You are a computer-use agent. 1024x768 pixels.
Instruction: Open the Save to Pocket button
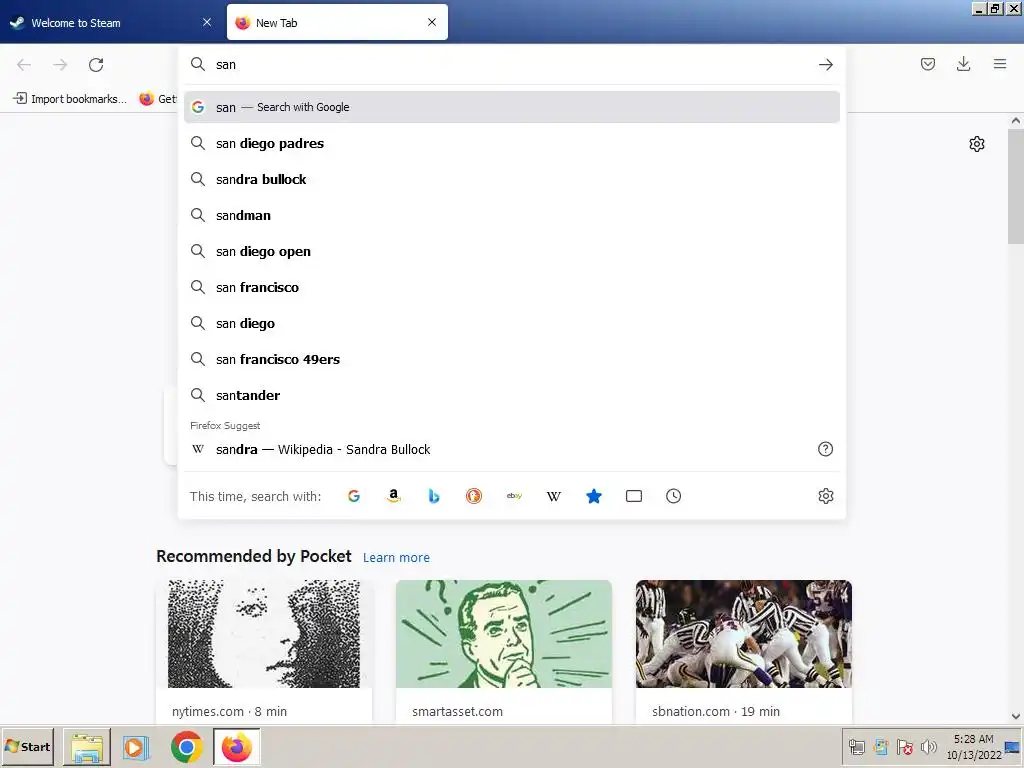[927, 64]
